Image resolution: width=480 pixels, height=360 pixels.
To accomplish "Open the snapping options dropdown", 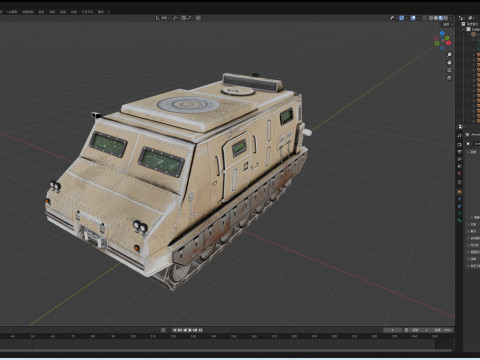I will (x=189, y=18).
